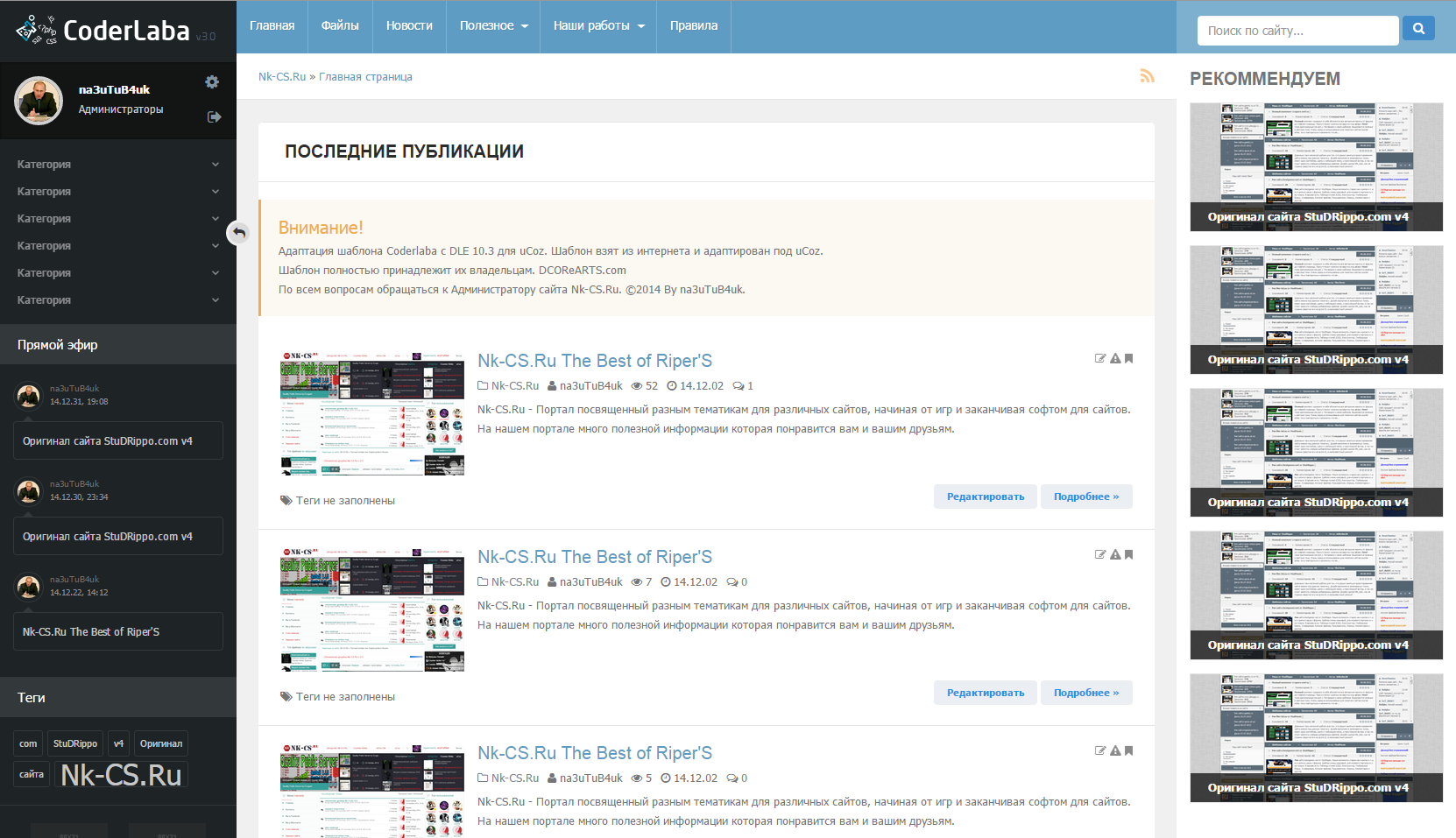This screenshot has width=1456, height=838.
Task: Click the logout arrow icon in sidebar
Action: [214, 116]
